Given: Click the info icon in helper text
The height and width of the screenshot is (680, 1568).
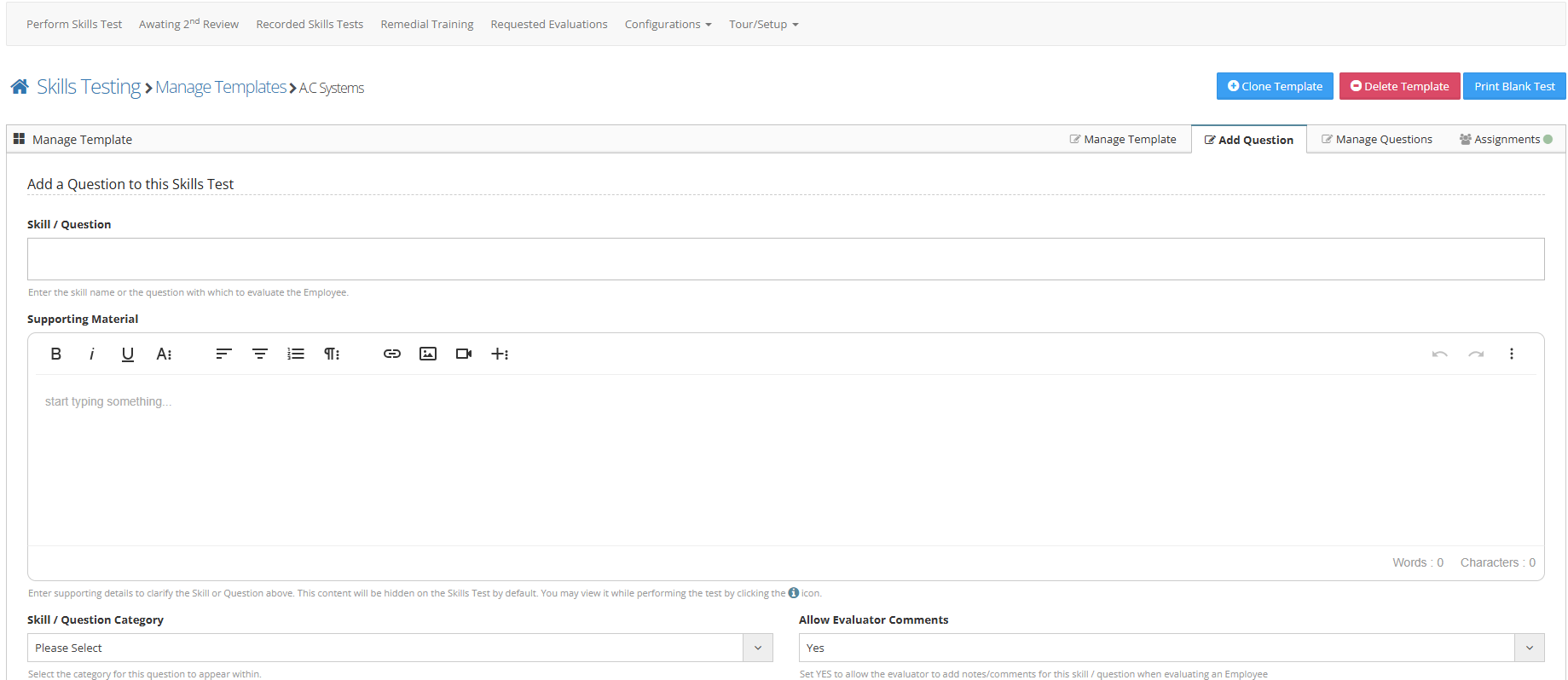Looking at the screenshot, I should [794, 593].
